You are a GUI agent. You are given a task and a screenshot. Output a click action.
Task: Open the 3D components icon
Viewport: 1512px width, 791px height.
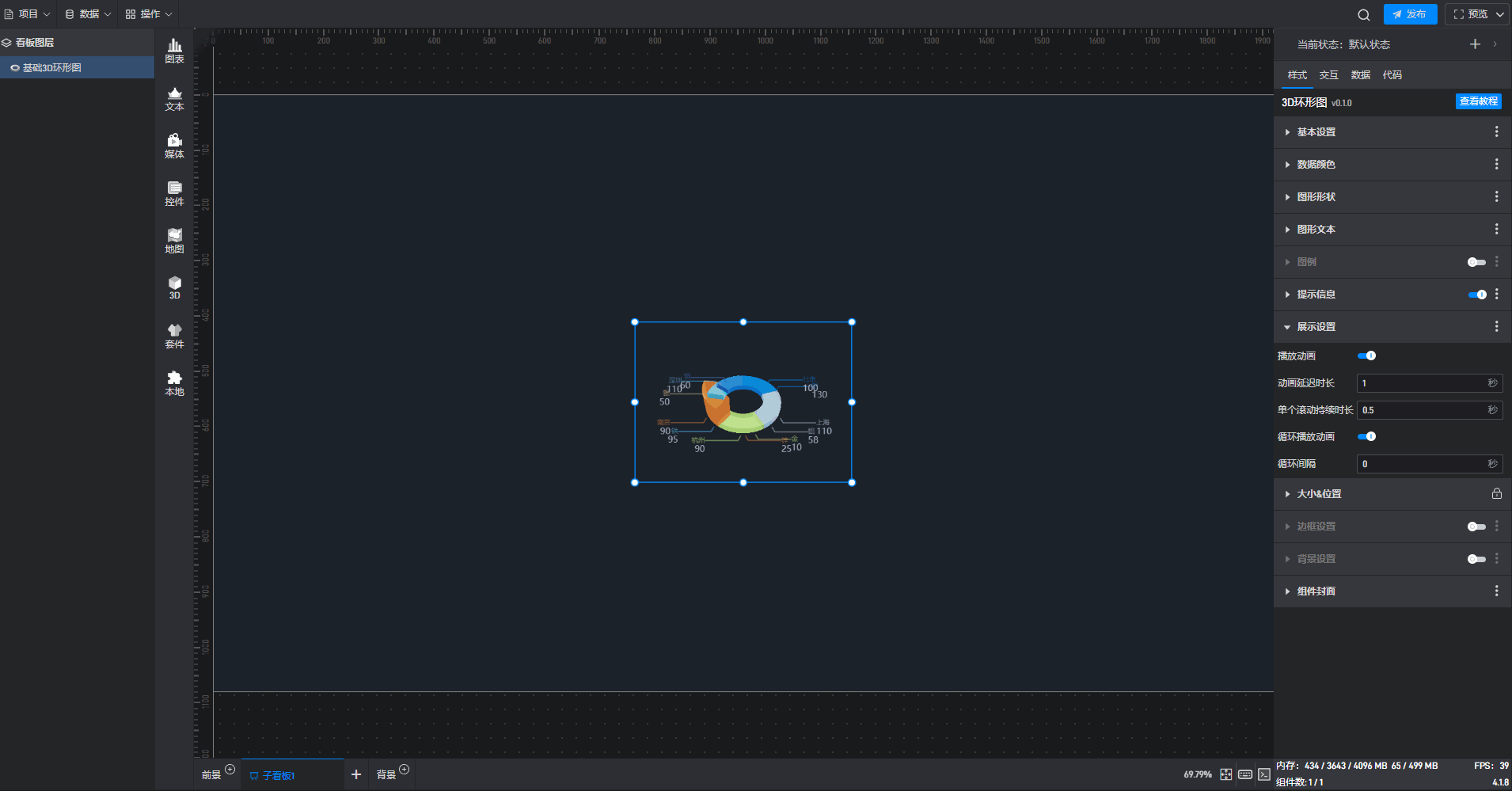(174, 287)
